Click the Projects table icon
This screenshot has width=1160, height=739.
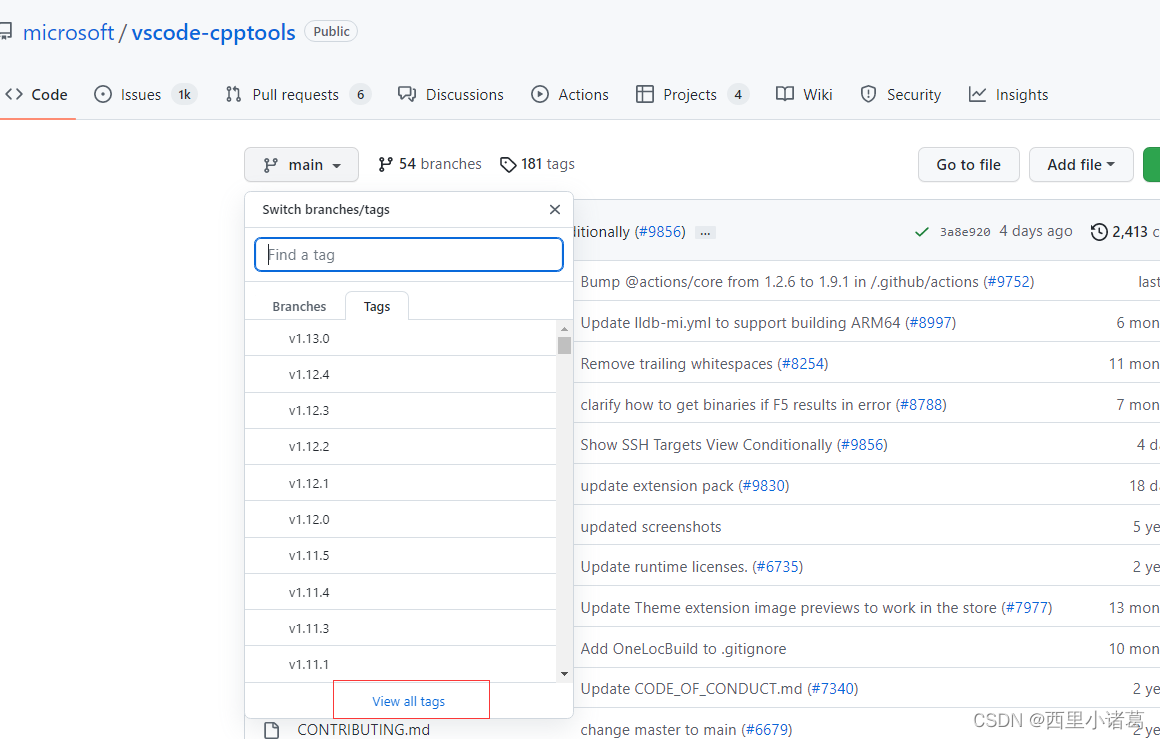coord(645,95)
